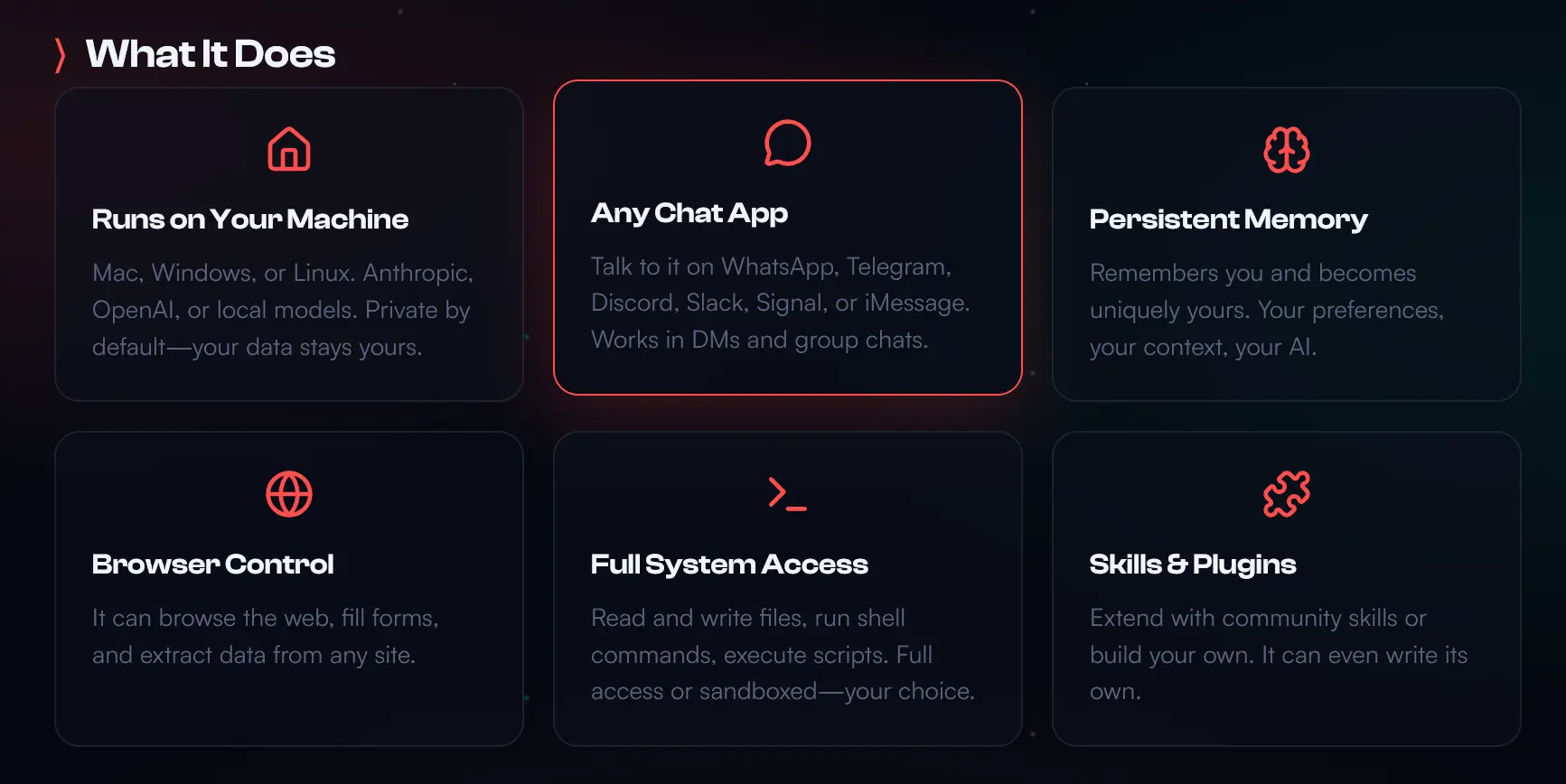Click the terminal prompt icon
Screen dimensions: 1566x784
[787, 494]
